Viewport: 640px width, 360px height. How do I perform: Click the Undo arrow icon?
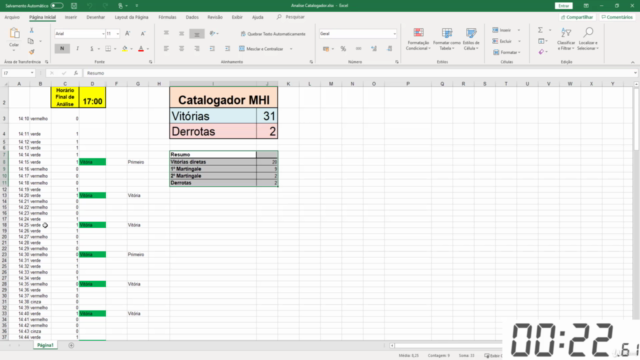(89, 6)
